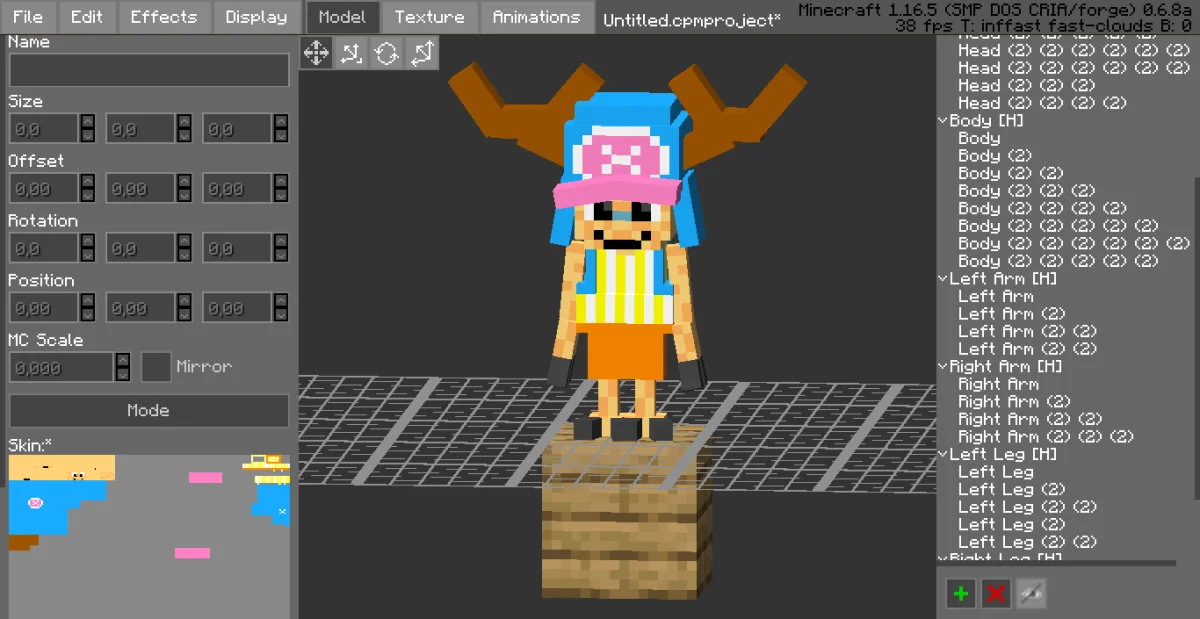This screenshot has height=619, width=1200.
Task: Decrease Size Y with its down arrow
Action: [x=185, y=136]
